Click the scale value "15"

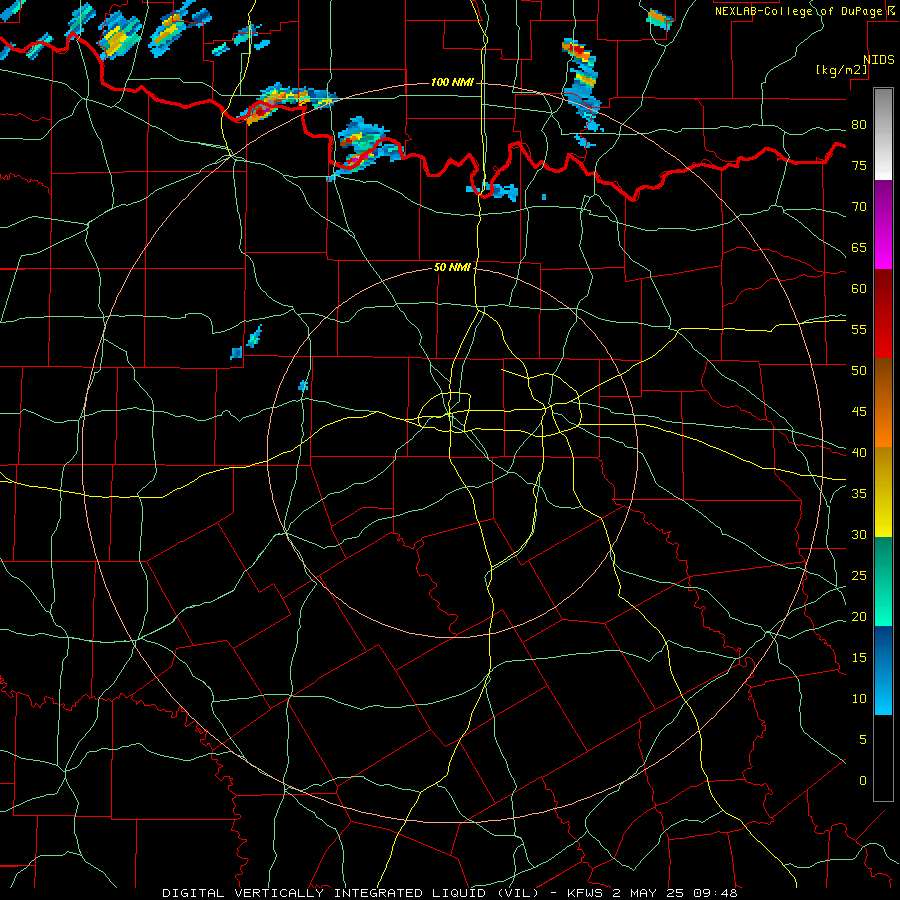tap(859, 658)
